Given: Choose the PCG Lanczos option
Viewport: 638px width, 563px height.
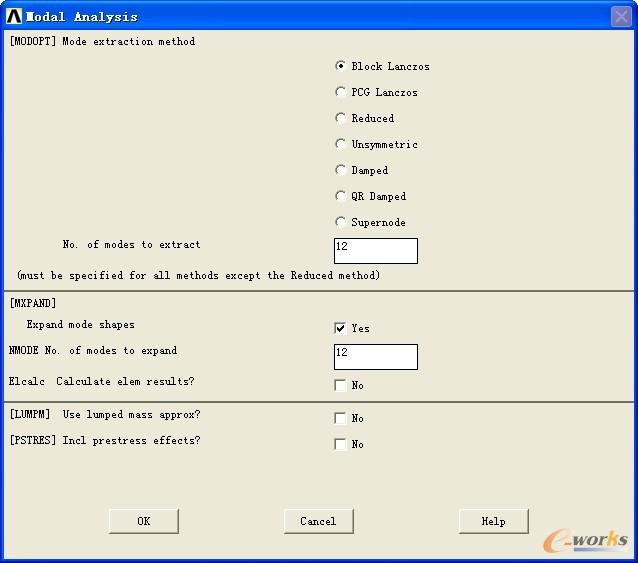Looking at the screenshot, I should click(x=341, y=92).
